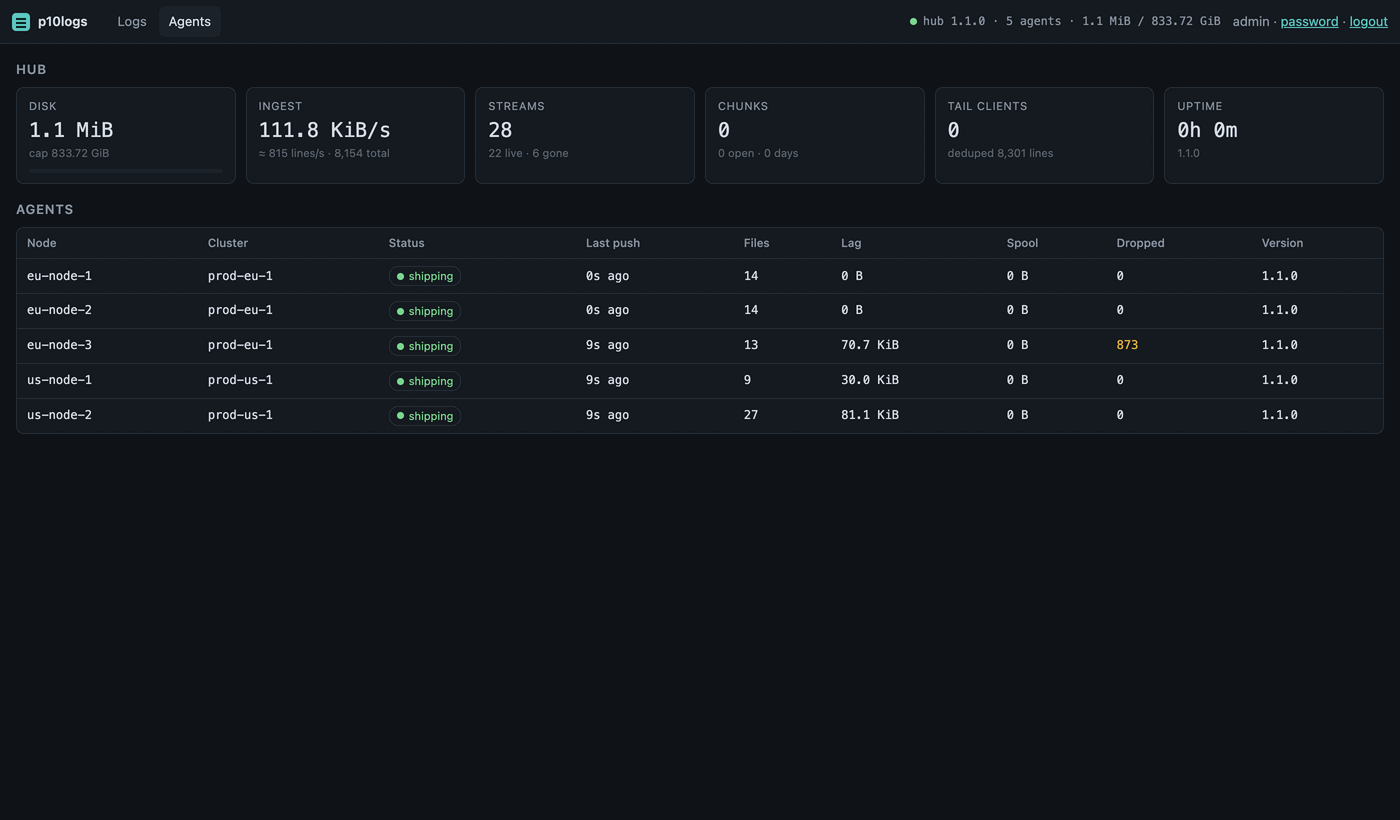The height and width of the screenshot is (820, 1400).
Task: Click shipping status badge for us-node-2
Action: (x=425, y=416)
